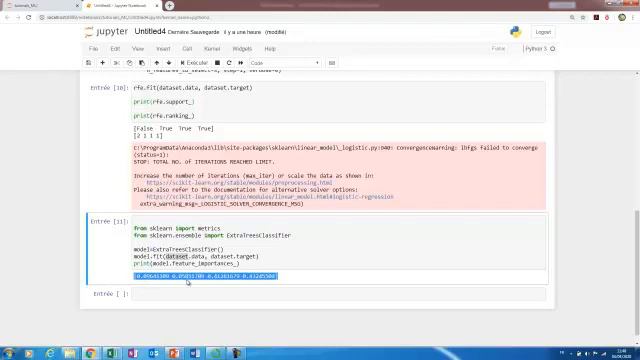Open the Help menu
Image resolution: width=640 pixels, height=360 pixels.
pos(270,49)
